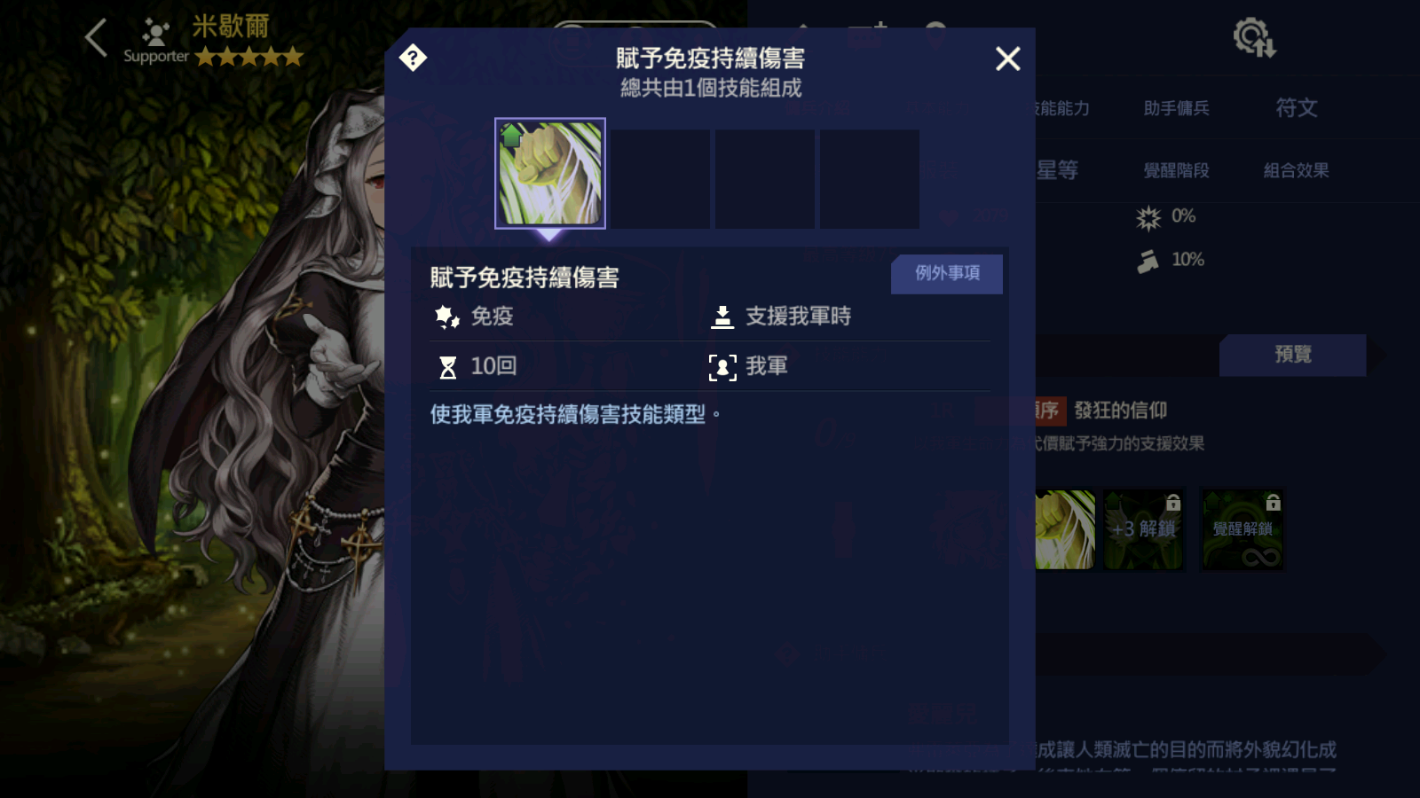Open the 覺醒階段 tab
This screenshot has width=1420, height=798.
[x=1176, y=170]
